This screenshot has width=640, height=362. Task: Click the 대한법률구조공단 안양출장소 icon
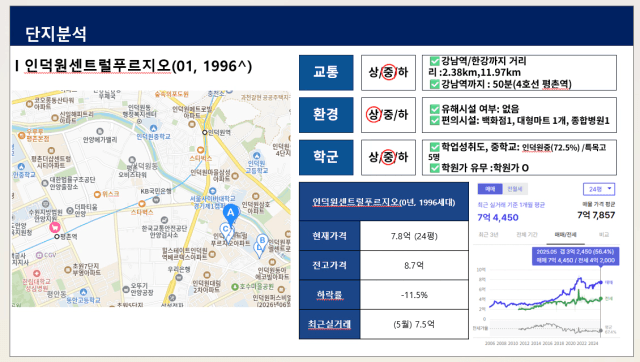[44, 183]
